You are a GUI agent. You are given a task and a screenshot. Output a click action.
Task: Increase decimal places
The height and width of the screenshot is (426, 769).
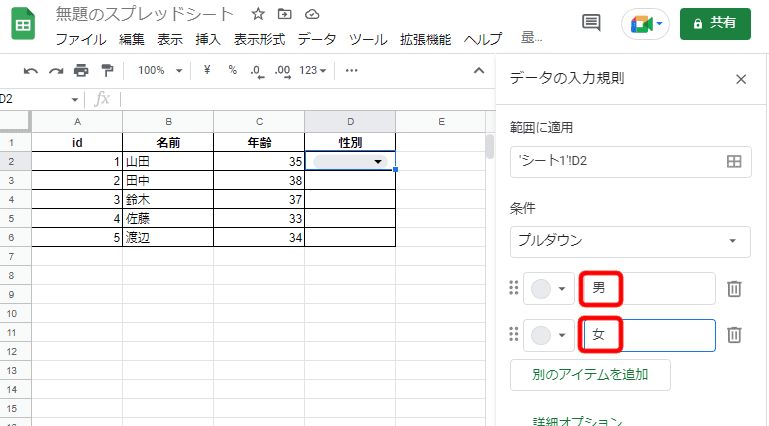click(x=282, y=71)
